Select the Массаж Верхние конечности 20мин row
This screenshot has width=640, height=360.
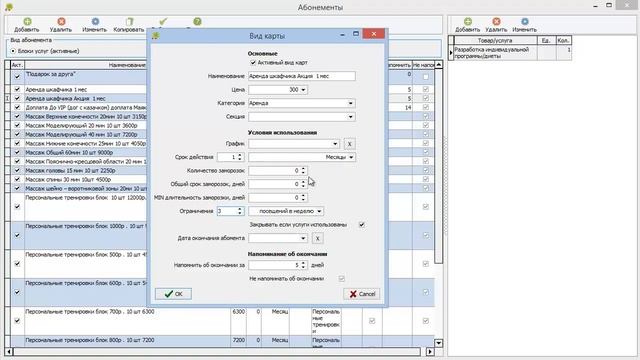click(85, 116)
